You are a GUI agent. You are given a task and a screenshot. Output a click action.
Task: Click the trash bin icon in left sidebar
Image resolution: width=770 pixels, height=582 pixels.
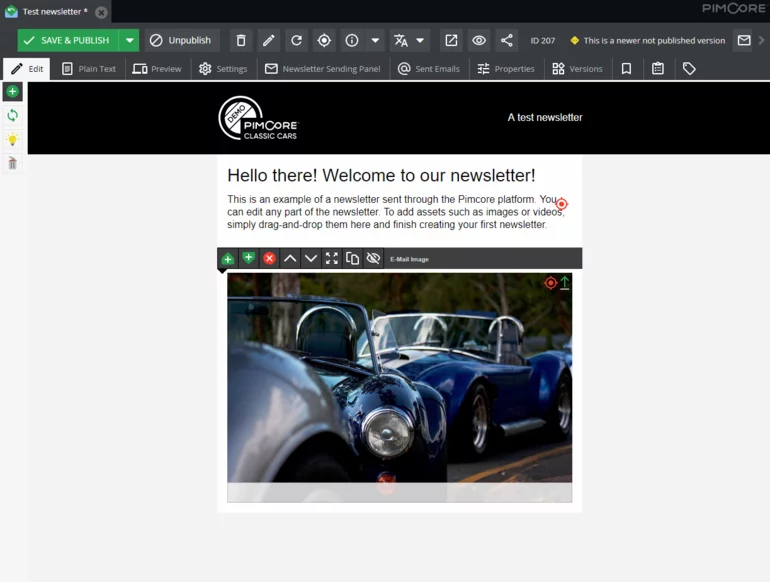click(13, 163)
